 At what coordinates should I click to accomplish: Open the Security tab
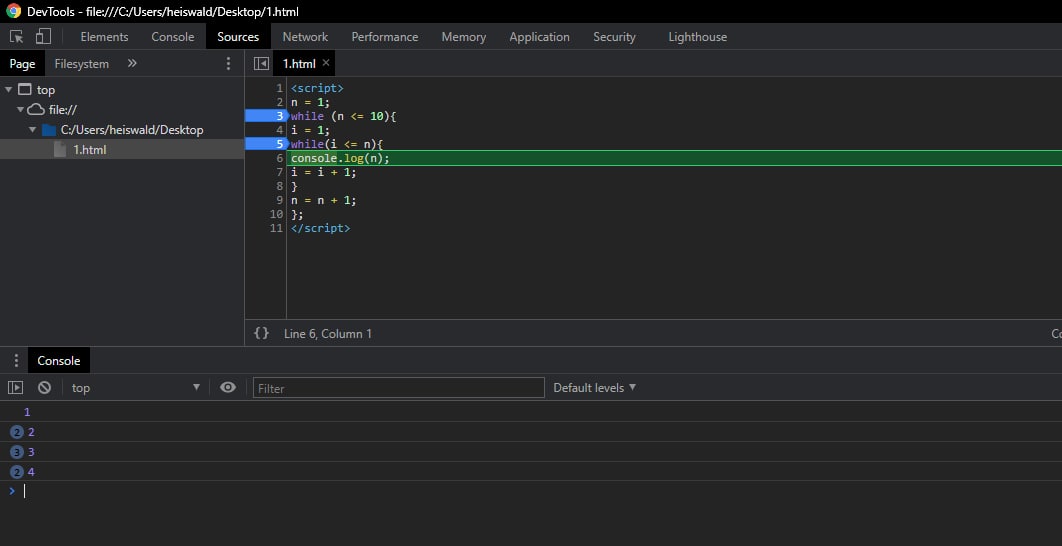pyautogui.click(x=614, y=37)
